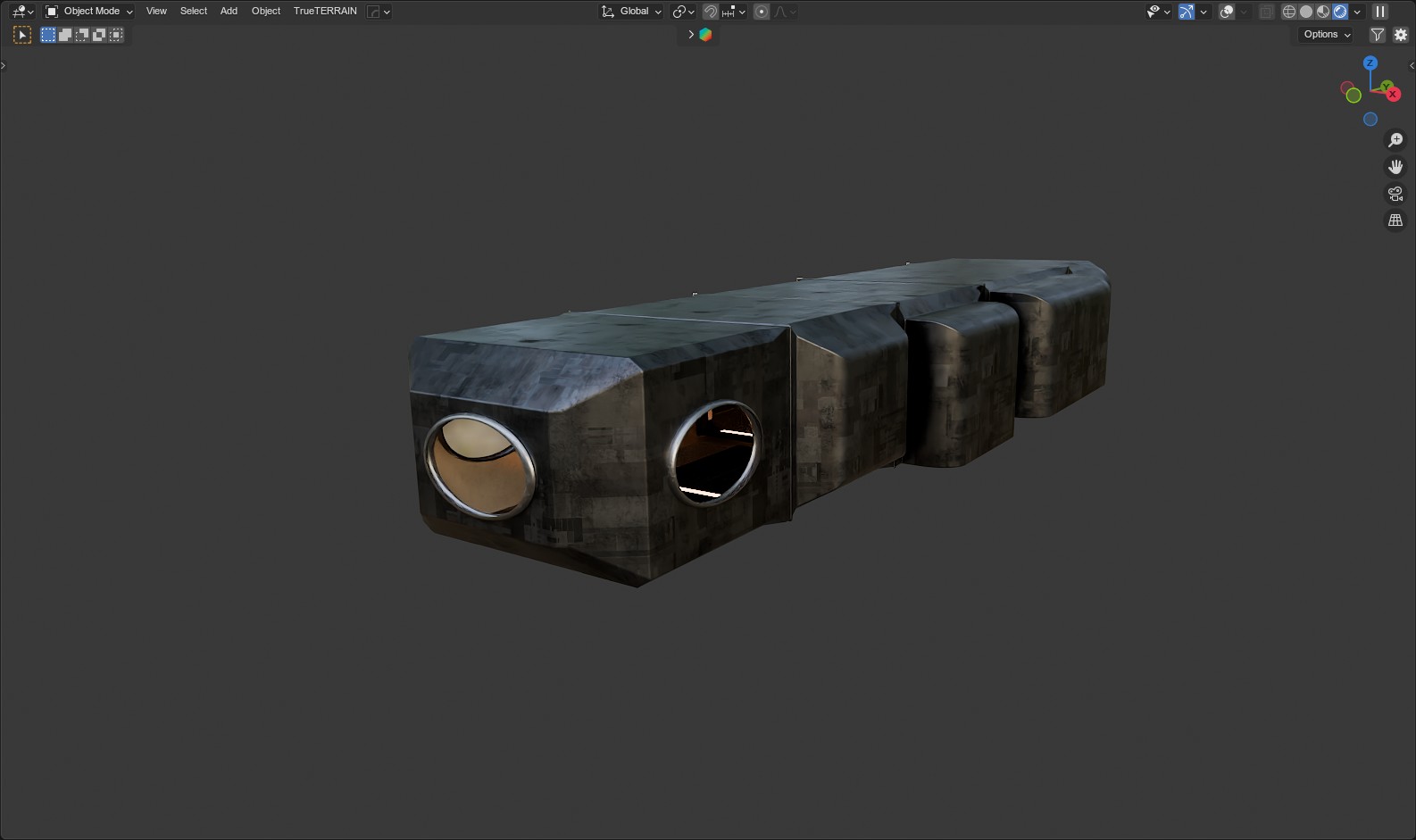
Task: Open the selectability and visibility dropdown
Action: (x=1159, y=12)
